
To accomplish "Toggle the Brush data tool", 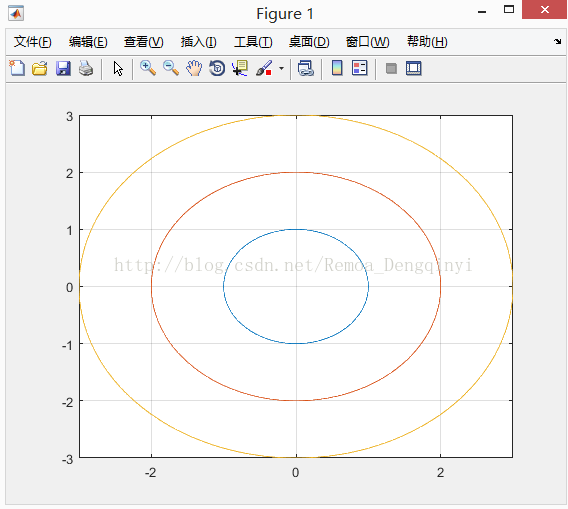I will [264, 68].
